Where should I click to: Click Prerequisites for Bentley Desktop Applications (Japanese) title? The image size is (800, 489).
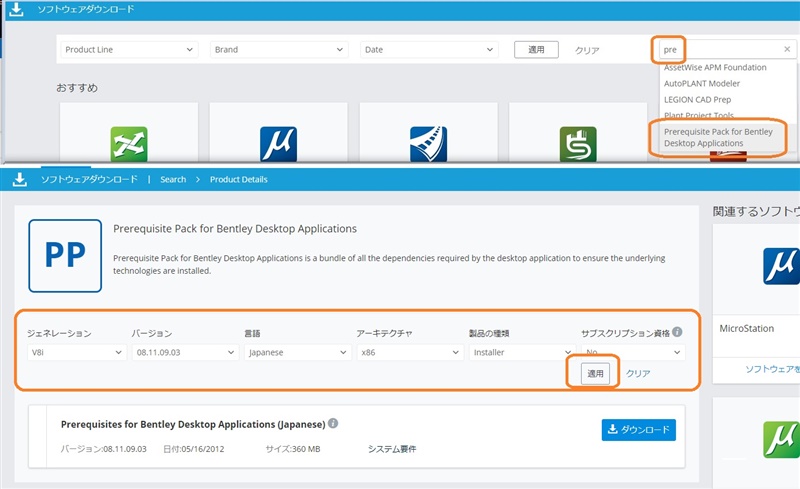(193, 424)
